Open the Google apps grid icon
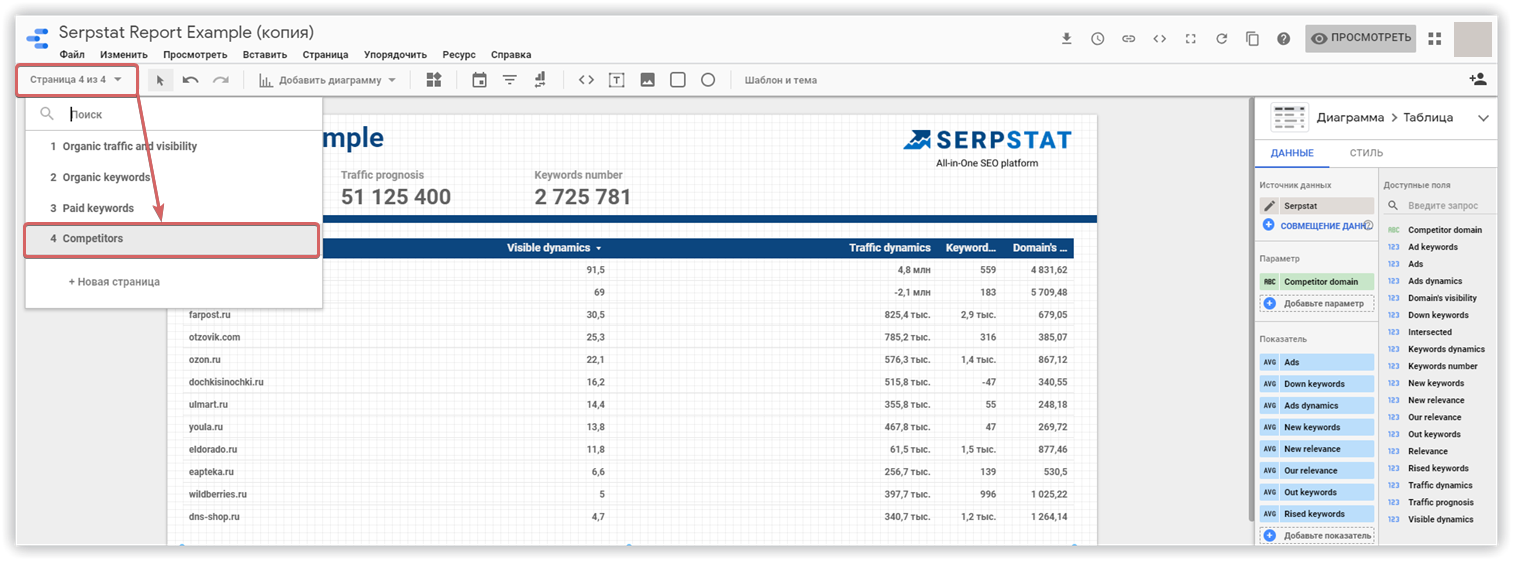The width and height of the screenshot is (1513, 561). coord(1435,39)
